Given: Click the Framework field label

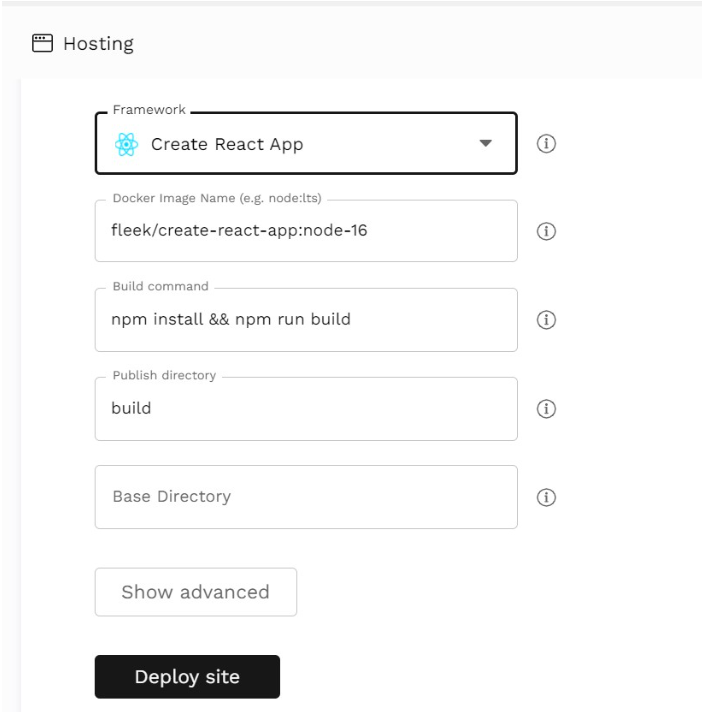Looking at the screenshot, I should [x=149, y=109].
